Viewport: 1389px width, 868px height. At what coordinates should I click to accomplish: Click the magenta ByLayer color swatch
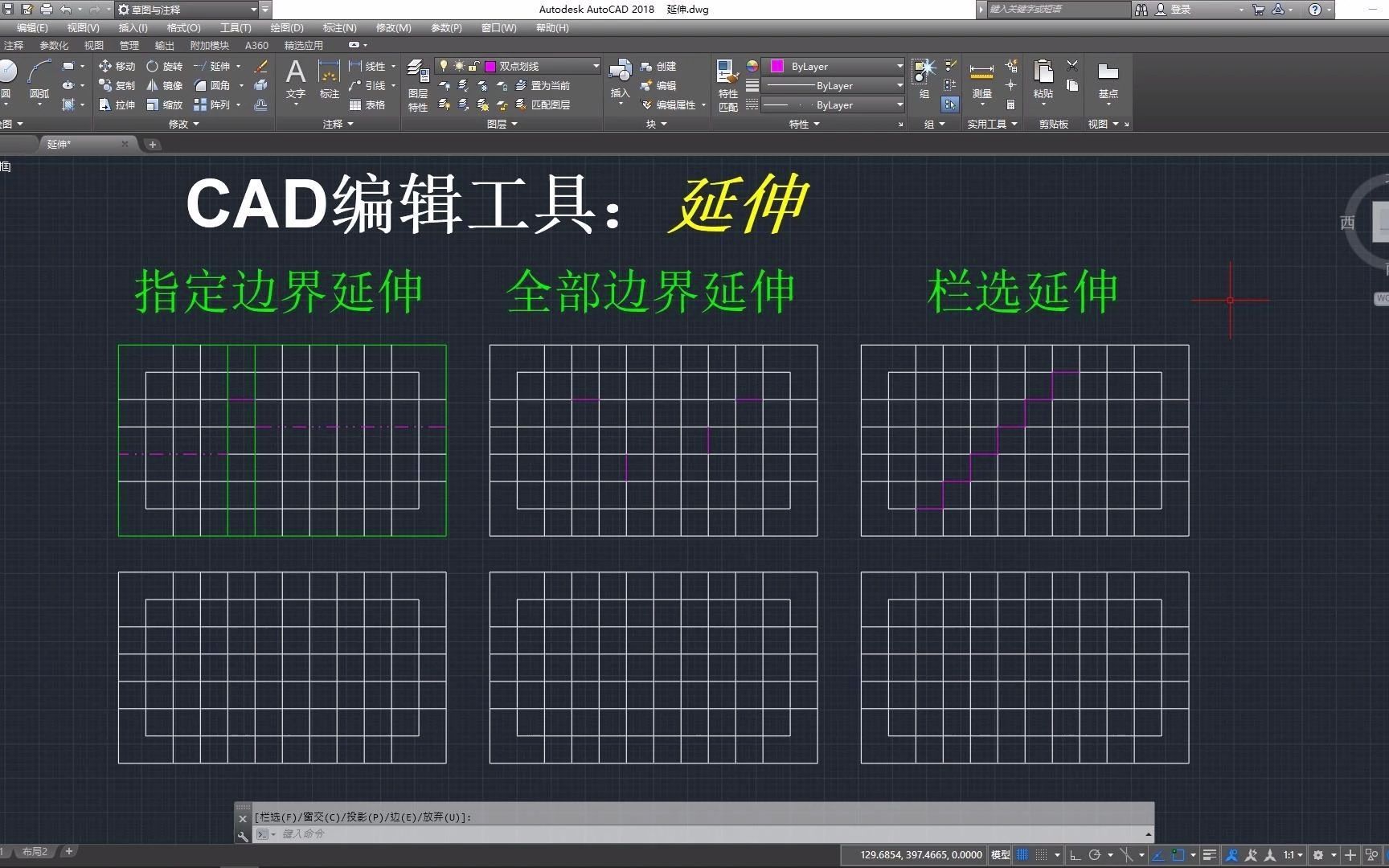click(777, 66)
